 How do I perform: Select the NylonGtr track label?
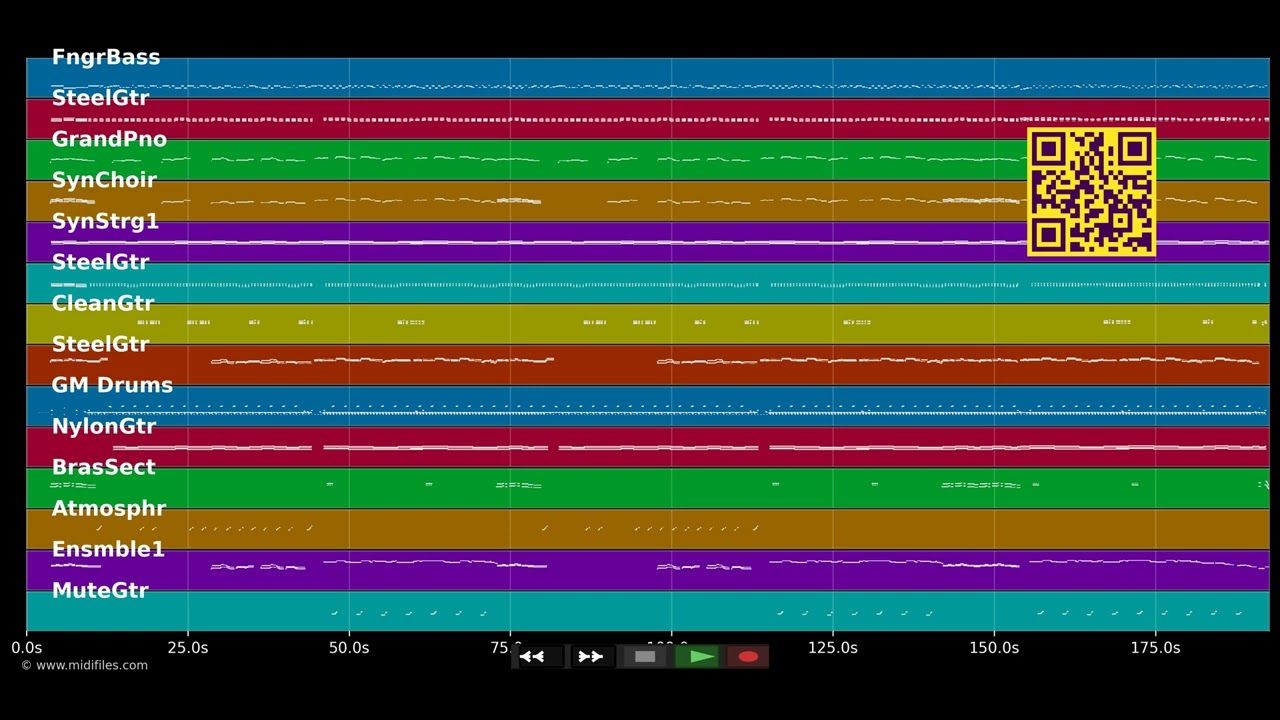[104, 426]
